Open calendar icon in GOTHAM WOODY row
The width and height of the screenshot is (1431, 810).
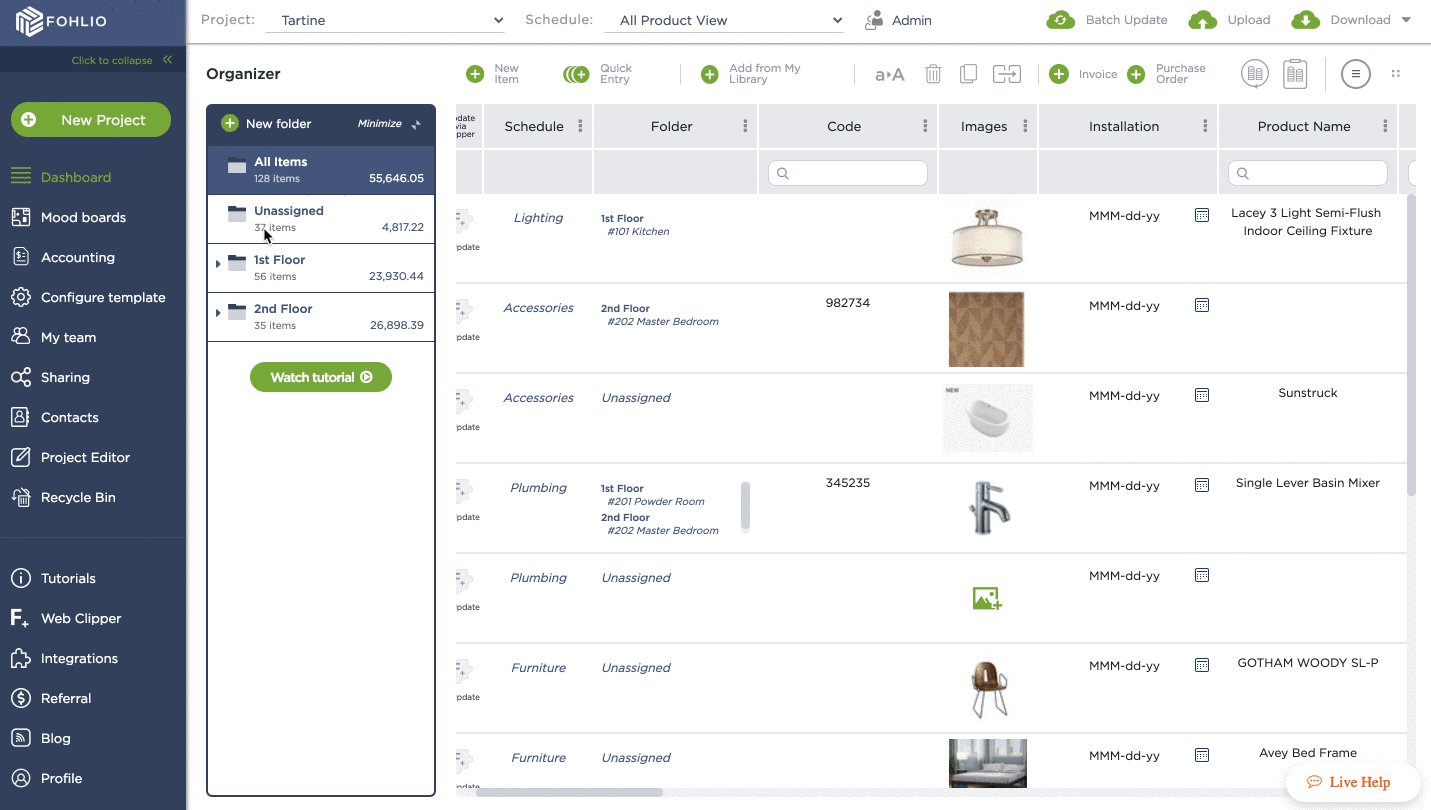pyautogui.click(x=1202, y=665)
